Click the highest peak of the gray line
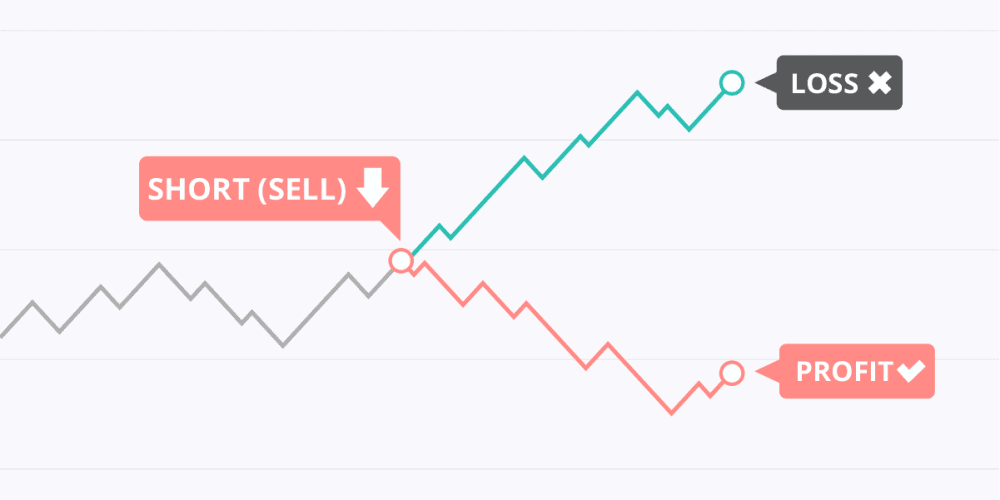 pos(159,263)
